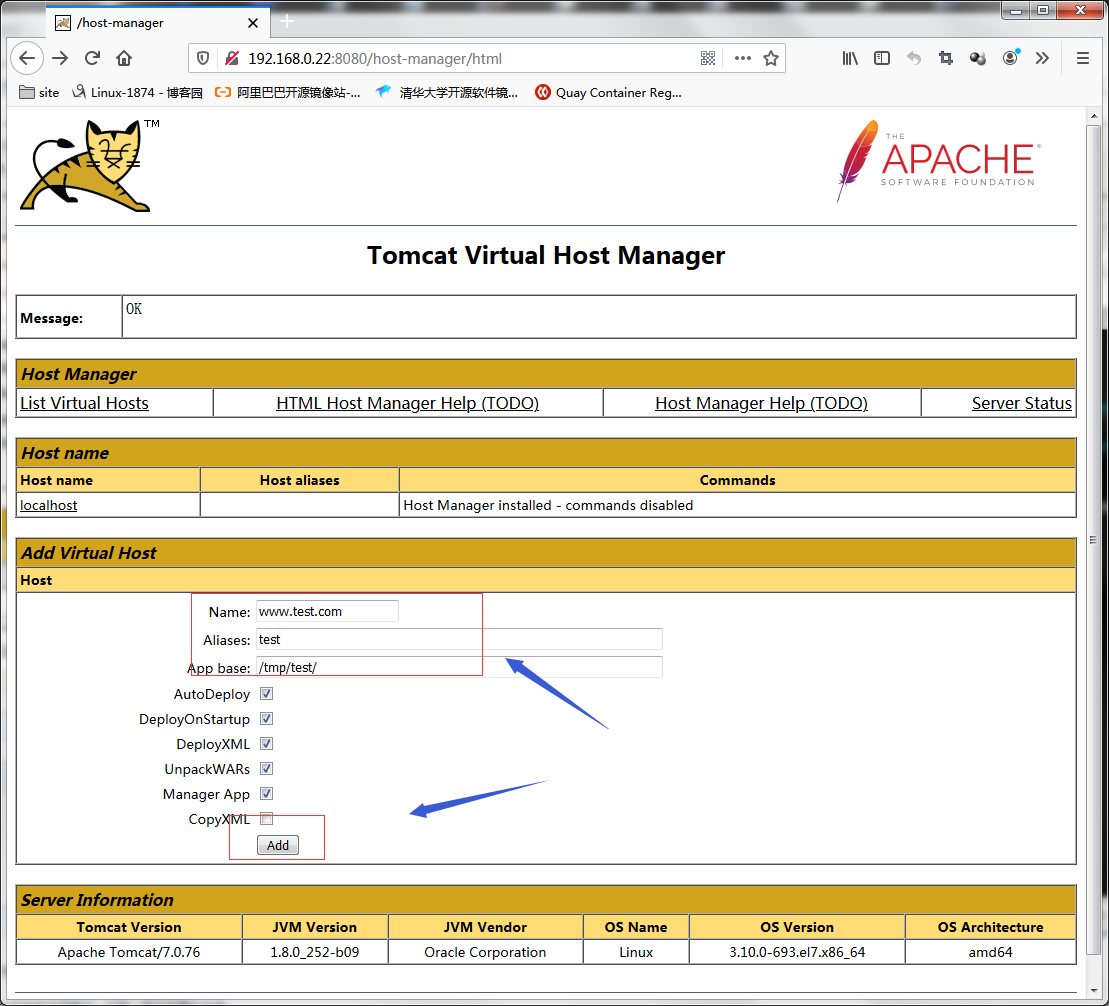Go forward with the arrow button

click(x=60, y=58)
